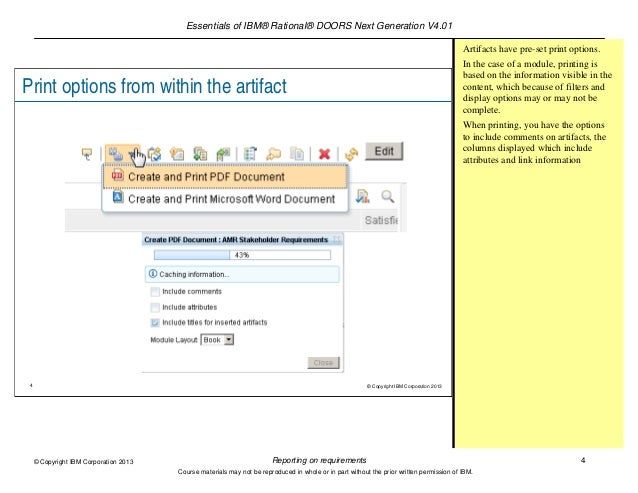The image size is (638, 493).
Task: Click the duplicate pages toolbar icon
Action: pos(297,154)
